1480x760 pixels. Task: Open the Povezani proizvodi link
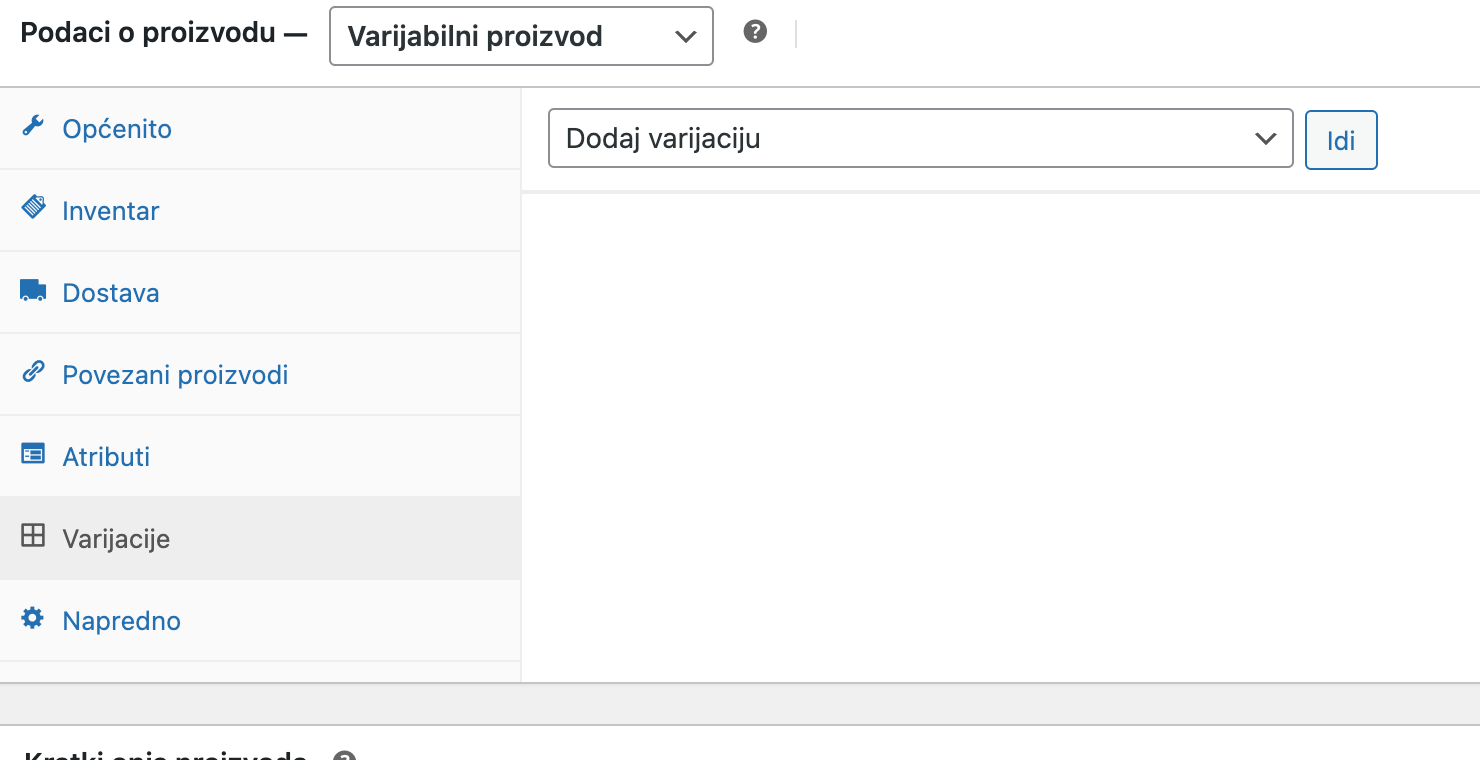coord(175,374)
